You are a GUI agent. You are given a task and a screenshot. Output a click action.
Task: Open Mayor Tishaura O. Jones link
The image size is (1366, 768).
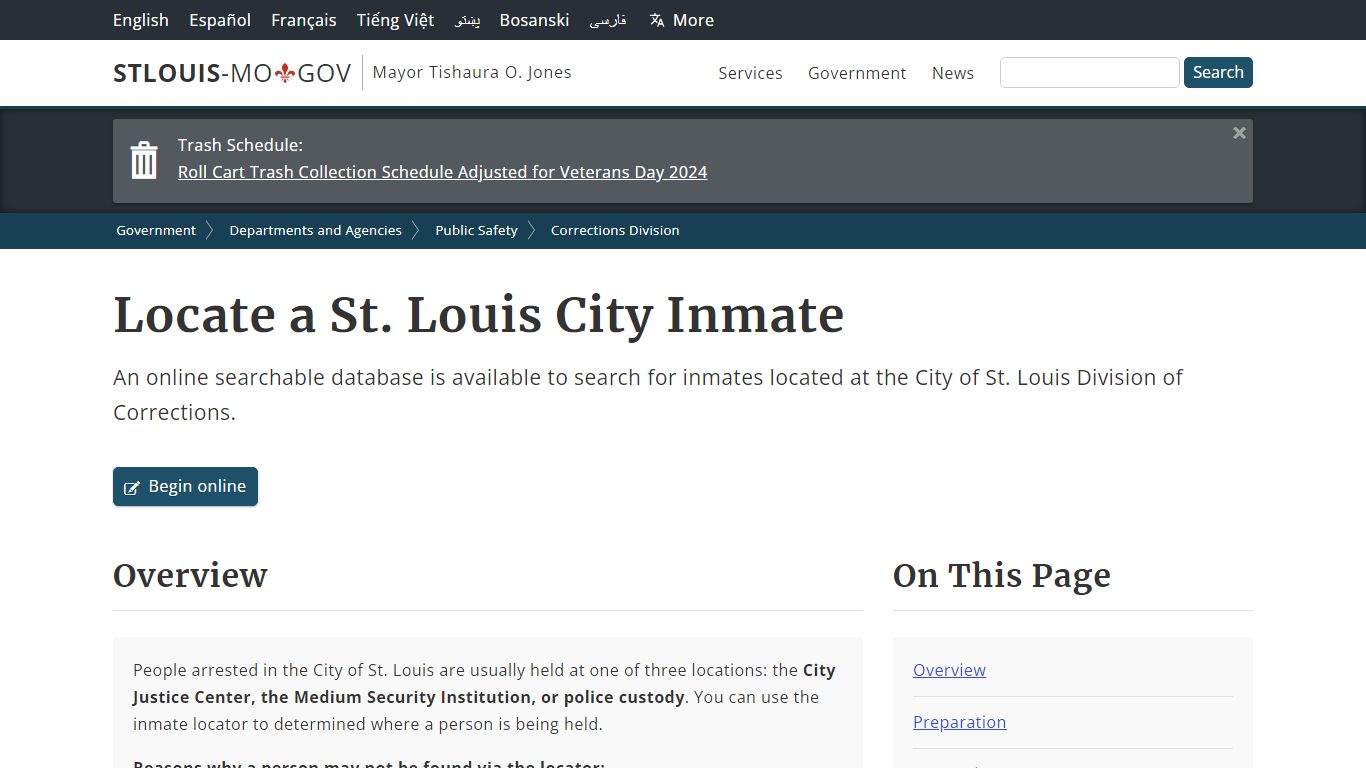(472, 72)
